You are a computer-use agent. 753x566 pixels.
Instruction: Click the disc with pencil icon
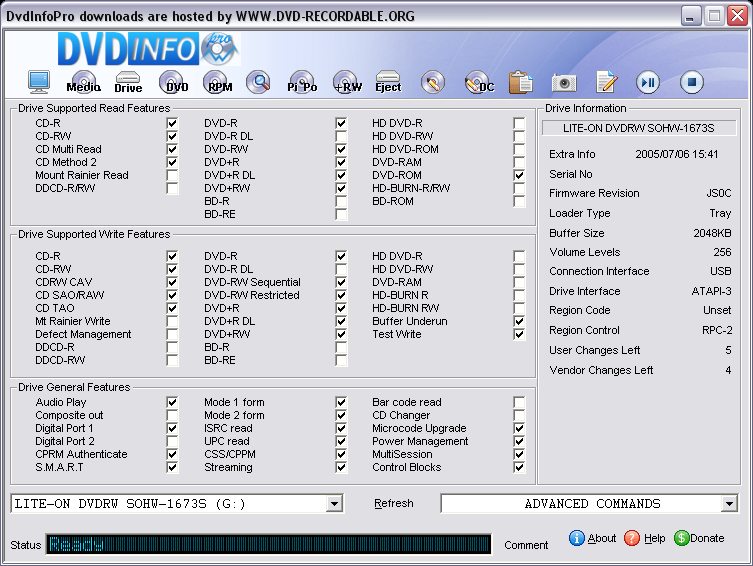(x=433, y=82)
